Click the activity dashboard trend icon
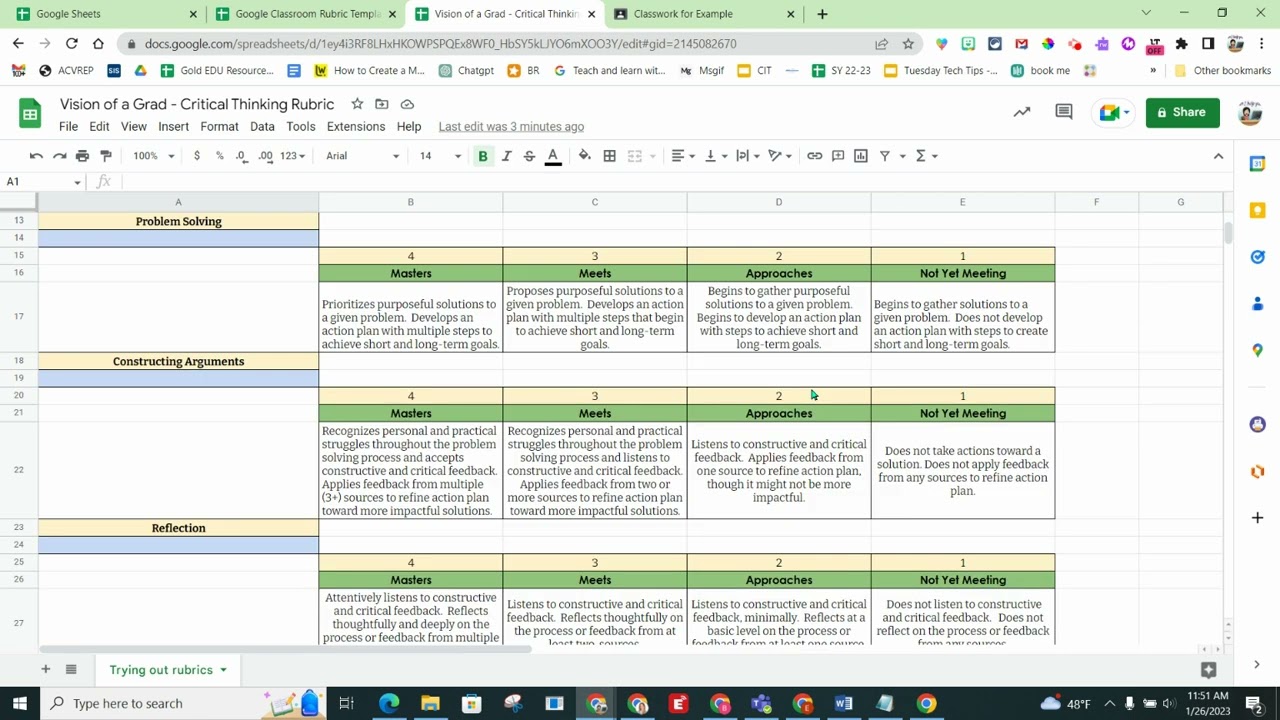 pyautogui.click(x=1022, y=112)
